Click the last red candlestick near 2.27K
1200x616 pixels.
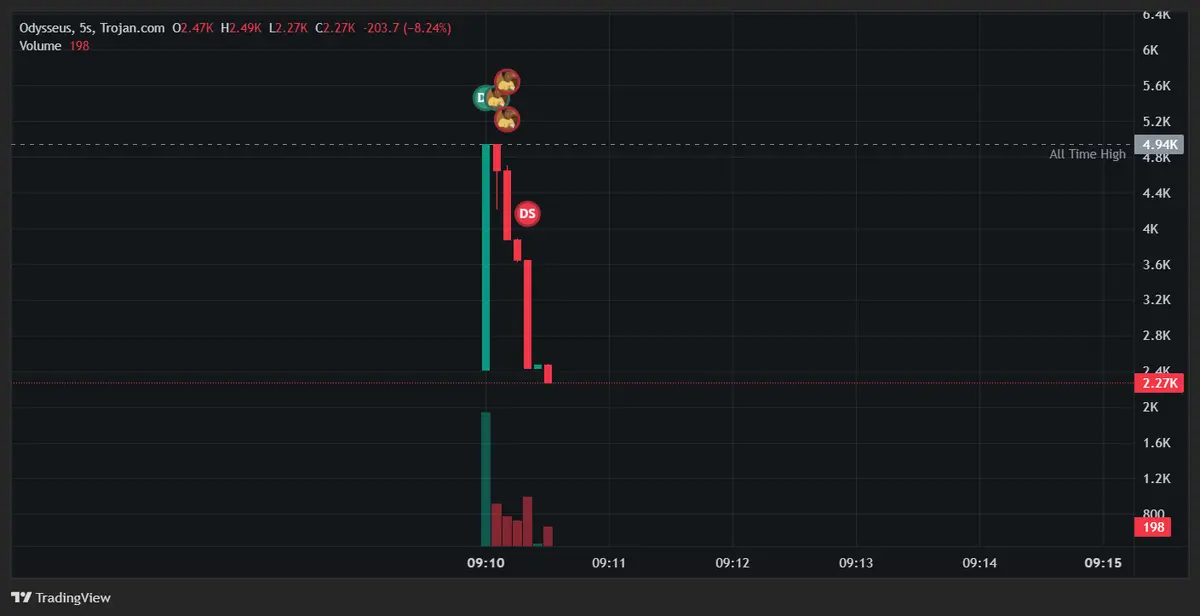point(548,374)
